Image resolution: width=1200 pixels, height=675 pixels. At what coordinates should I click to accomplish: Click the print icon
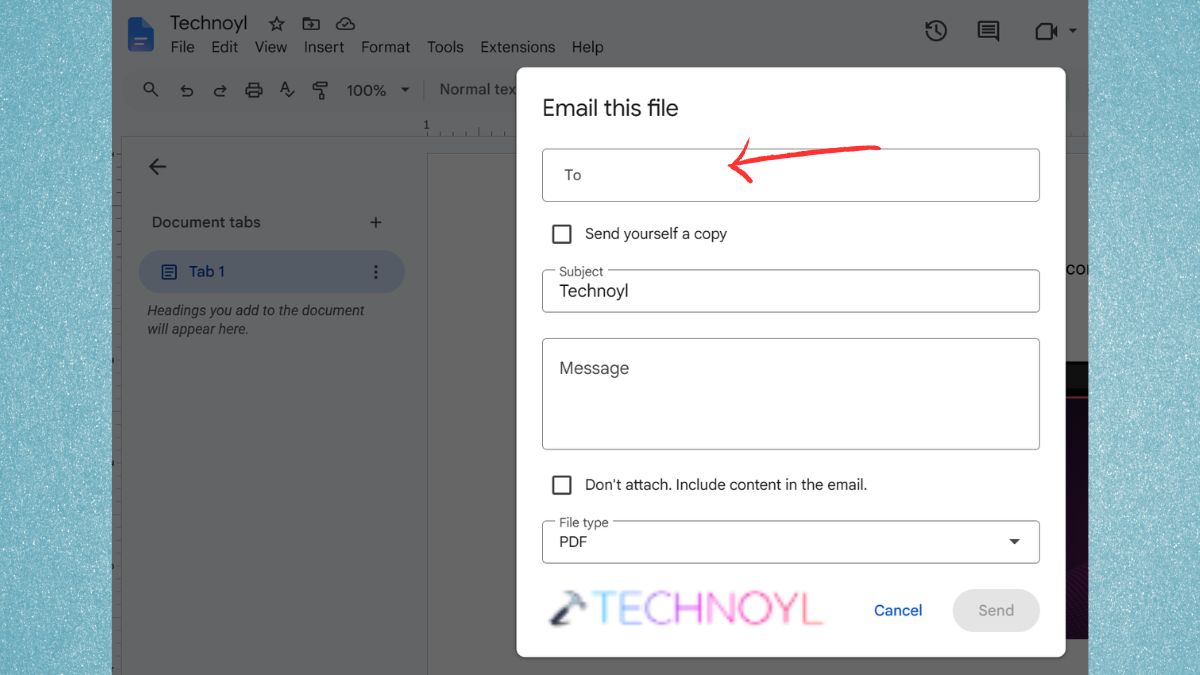point(254,90)
